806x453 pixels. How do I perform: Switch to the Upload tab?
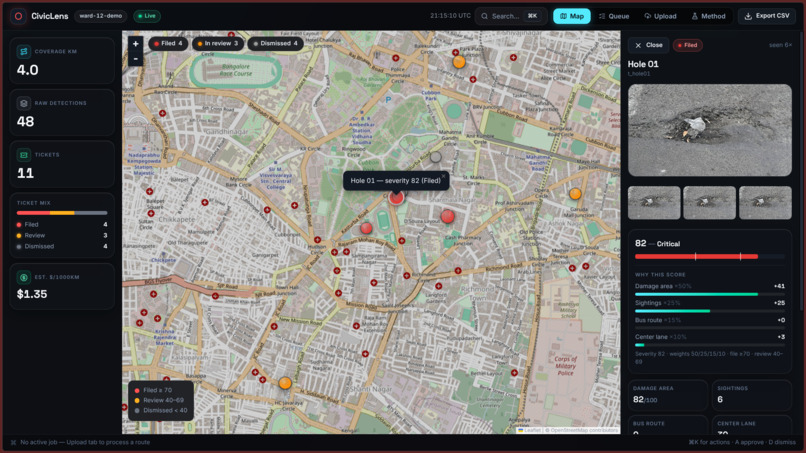(661, 16)
